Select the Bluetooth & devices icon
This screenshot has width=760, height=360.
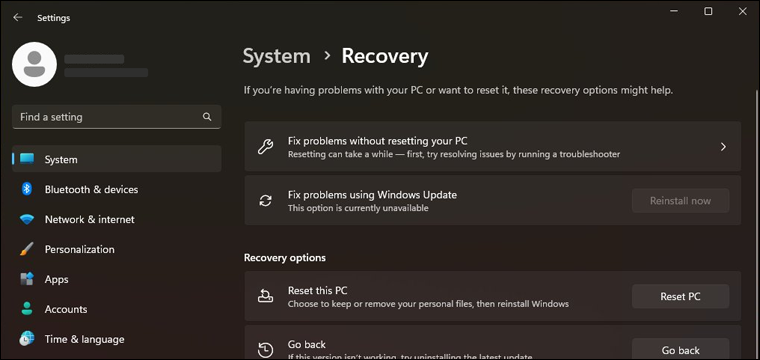click(x=27, y=189)
